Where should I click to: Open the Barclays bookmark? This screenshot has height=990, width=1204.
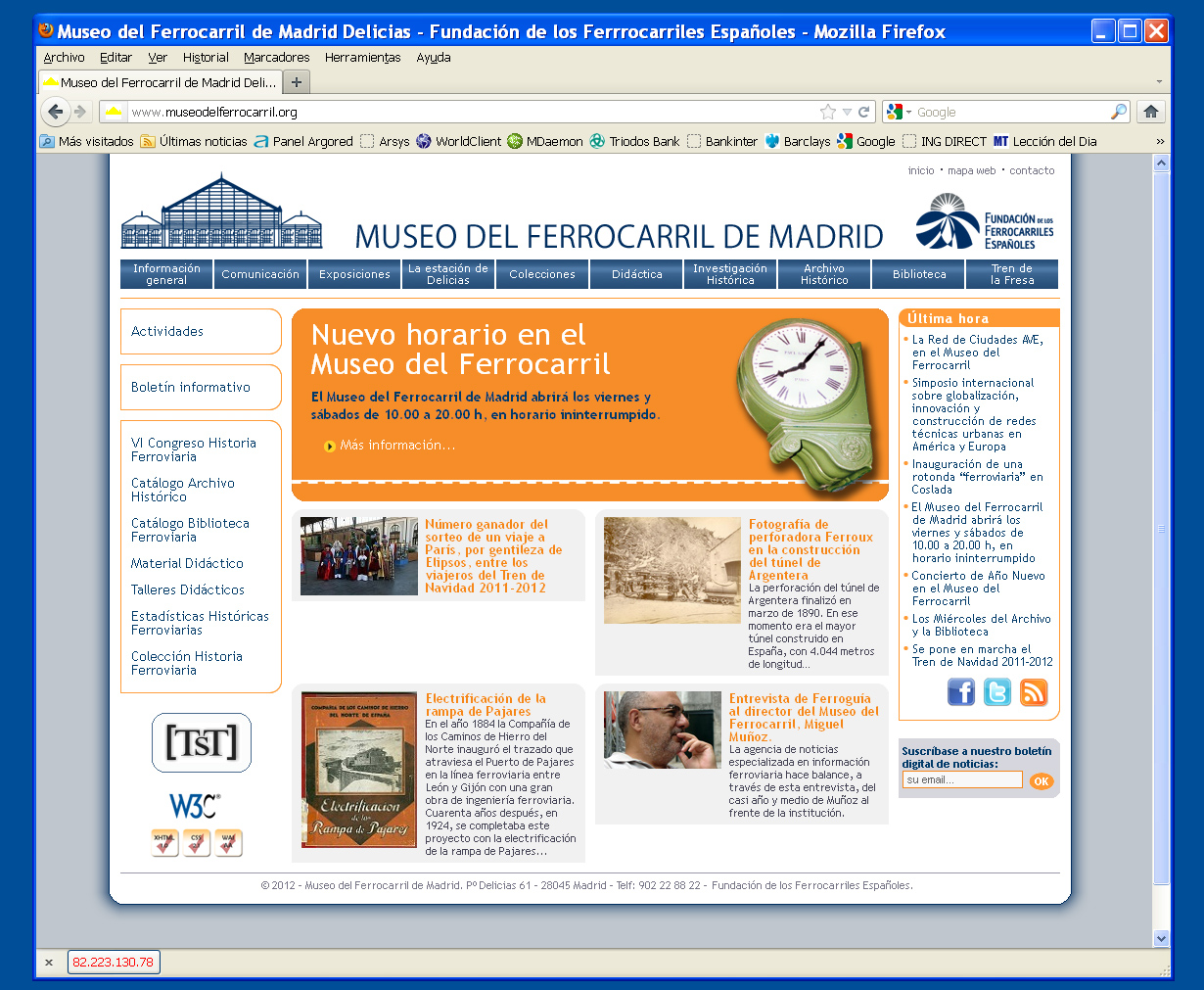point(798,141)
